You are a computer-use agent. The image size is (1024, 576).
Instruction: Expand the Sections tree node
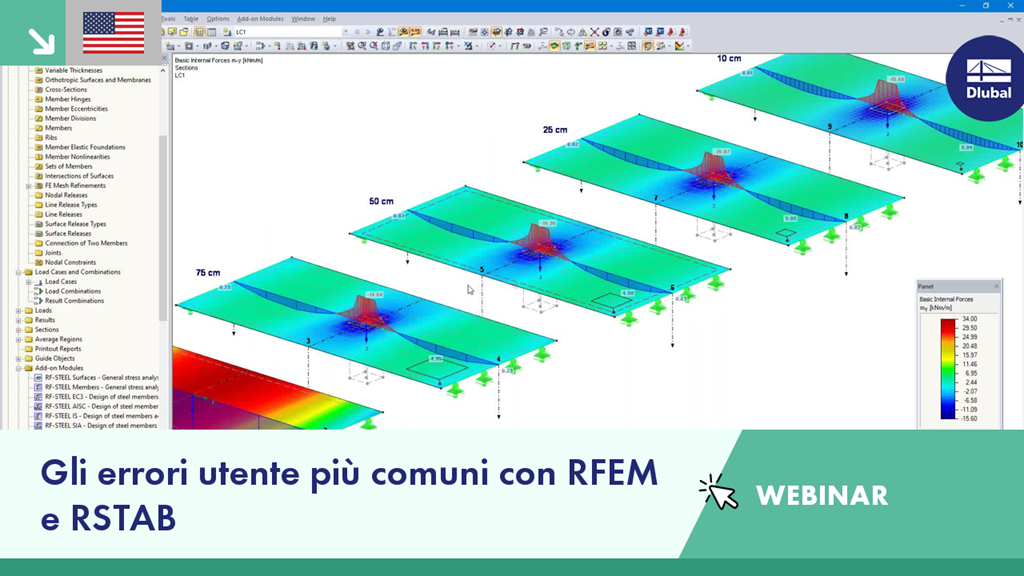pyautogui.click(x=18, y=330)
